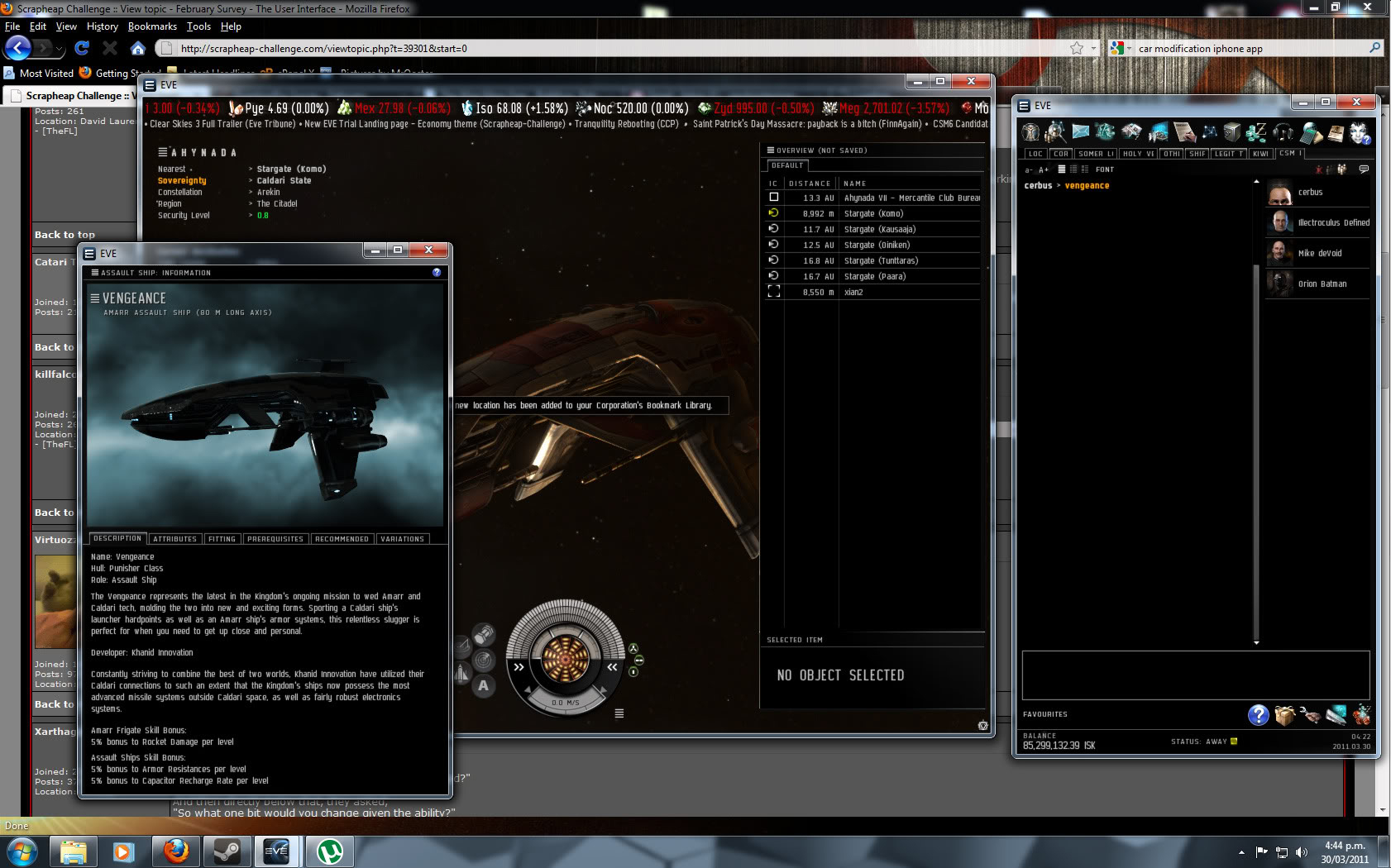Open the Variations tab
1391x868 pixels.
[403, 539]
